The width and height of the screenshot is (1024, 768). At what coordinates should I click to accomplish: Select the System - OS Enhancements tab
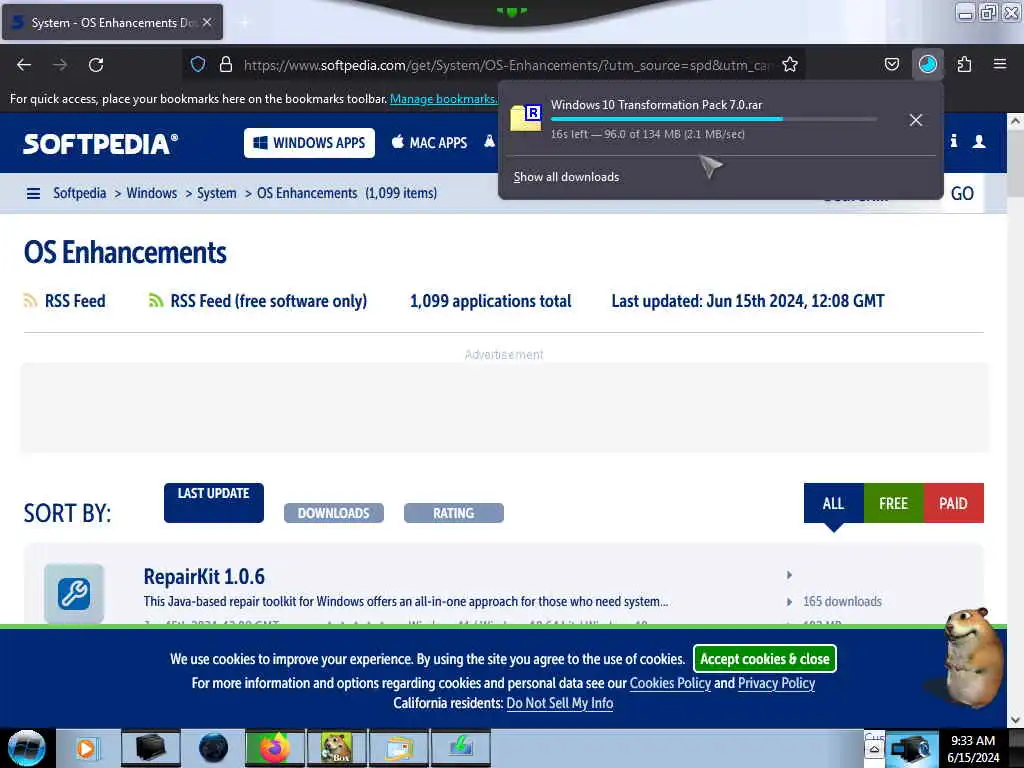coord(112,22)
